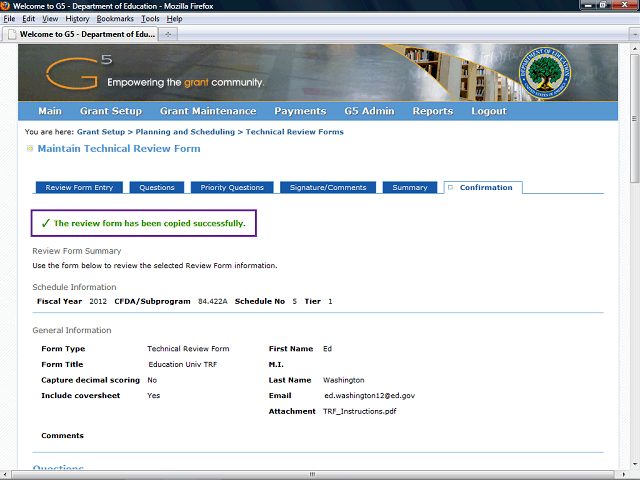Open Payments navigation item
Viewport: 640px width, 480px height.
(x=300, y=111)
